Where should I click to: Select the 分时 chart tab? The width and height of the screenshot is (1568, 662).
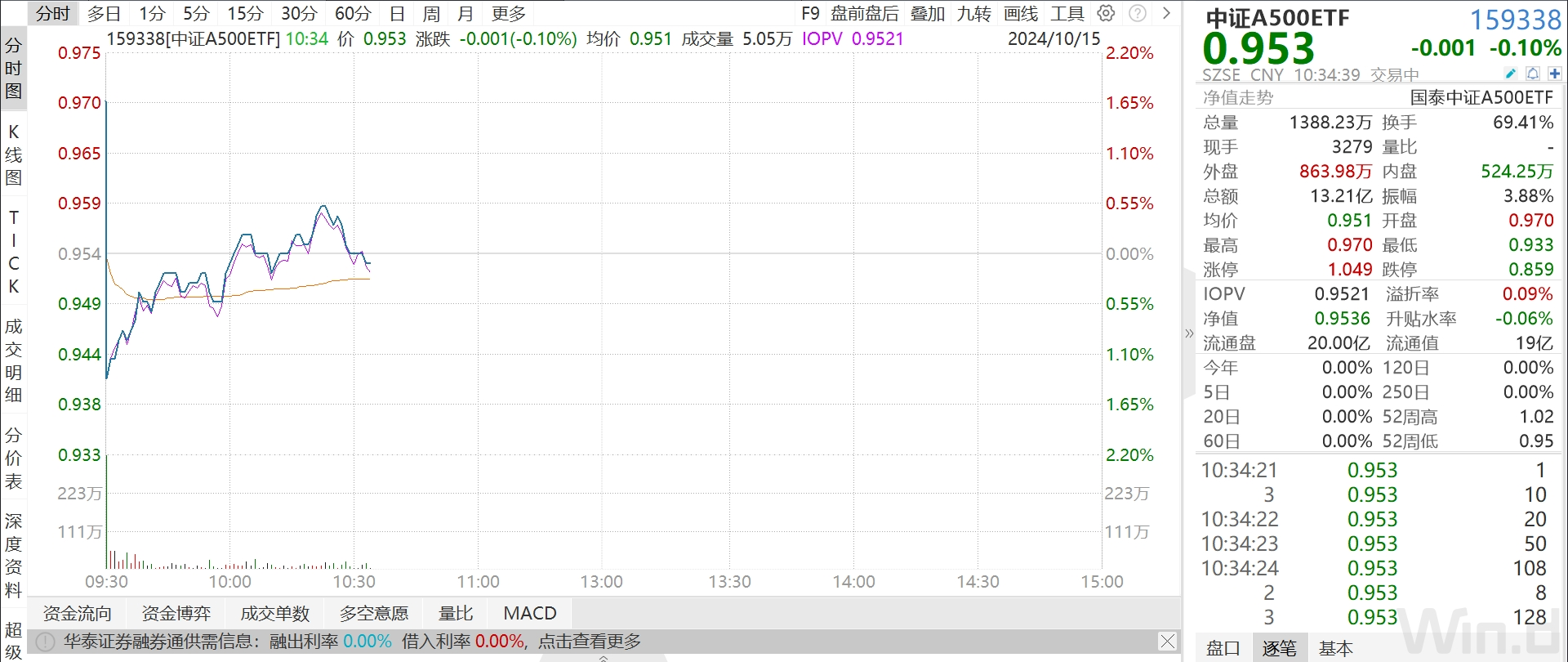(53, 13)
